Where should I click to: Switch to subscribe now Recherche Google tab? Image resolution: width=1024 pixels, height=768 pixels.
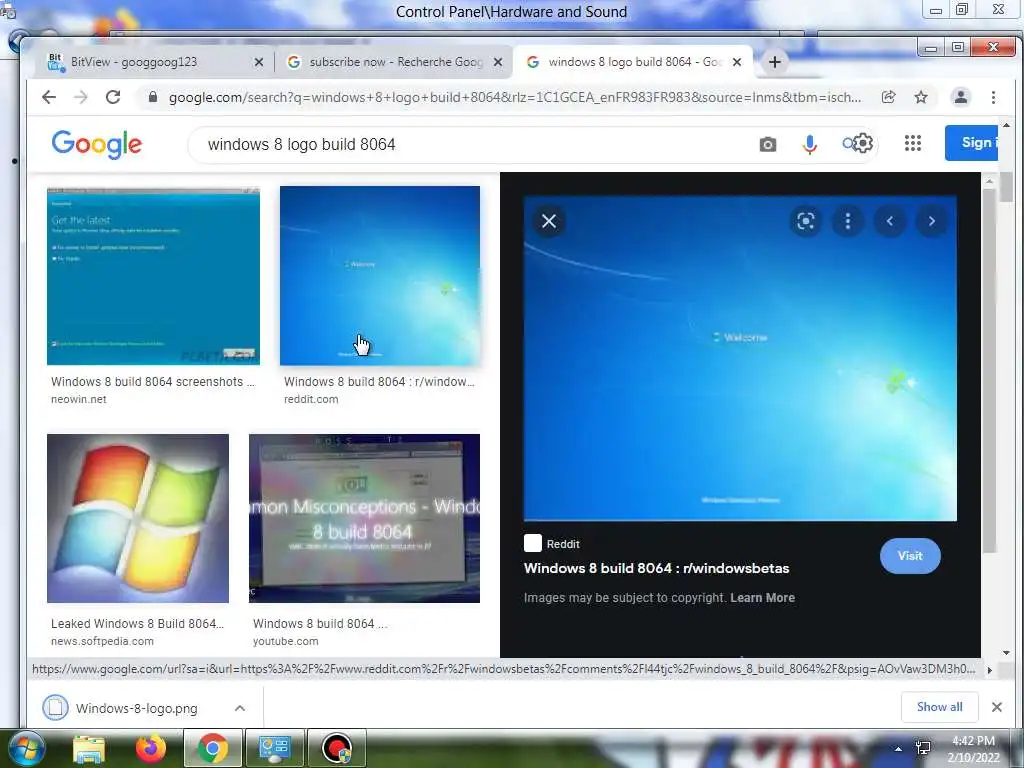coord(396,62)
